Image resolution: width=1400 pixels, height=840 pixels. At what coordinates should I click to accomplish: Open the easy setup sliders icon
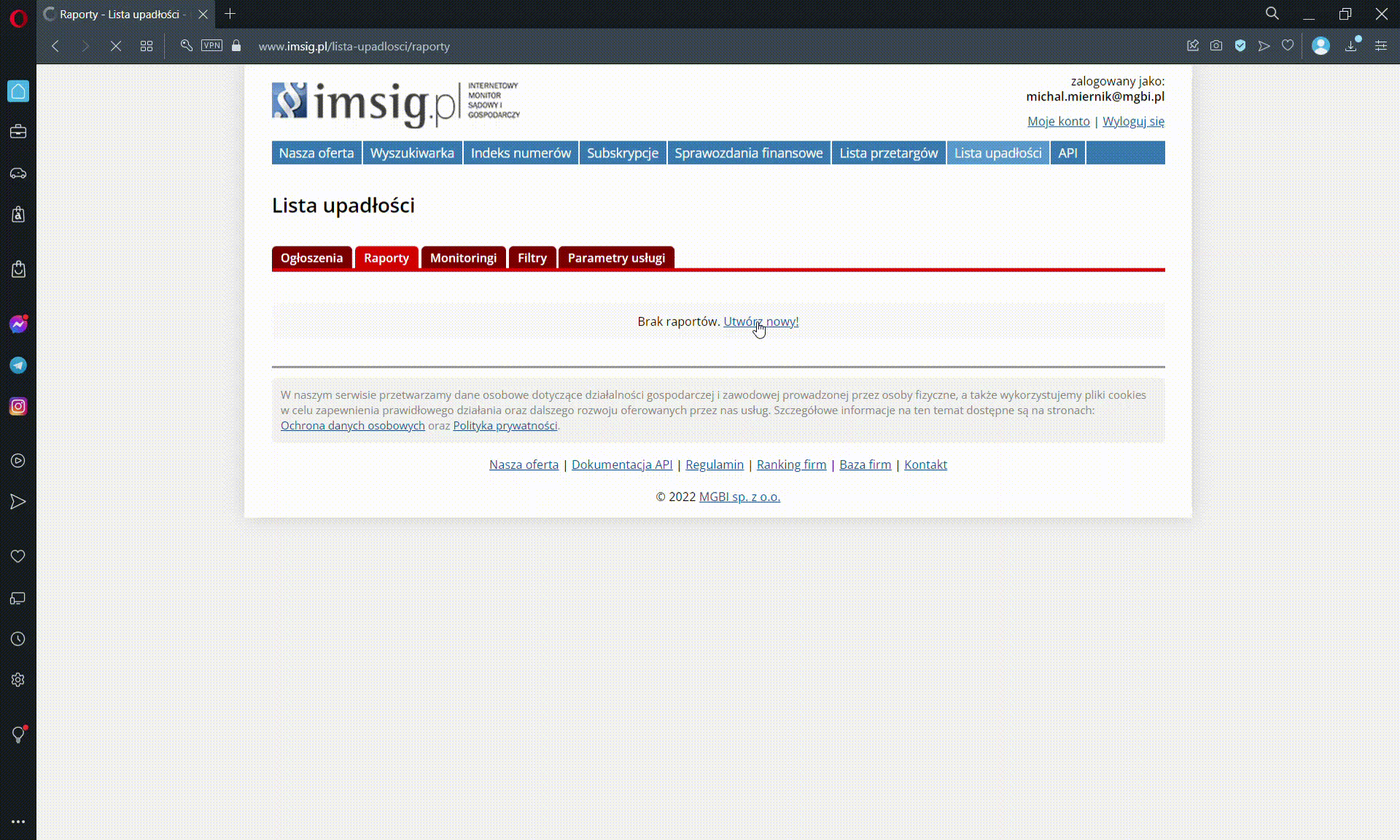(x=1382, y=45)
